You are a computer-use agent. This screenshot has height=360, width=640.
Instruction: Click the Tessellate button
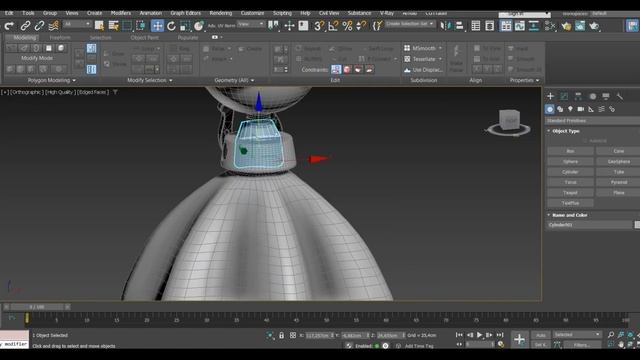423,59
